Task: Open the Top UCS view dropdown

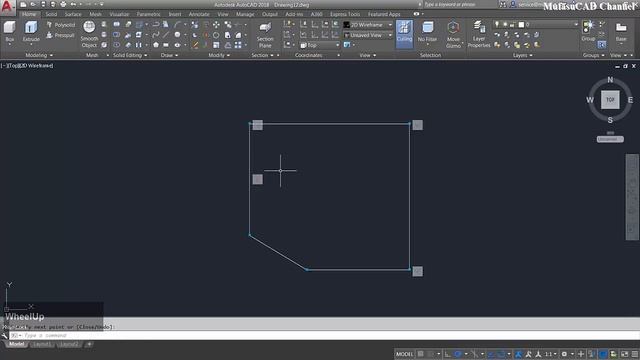Action: click(x=320, y=45)
